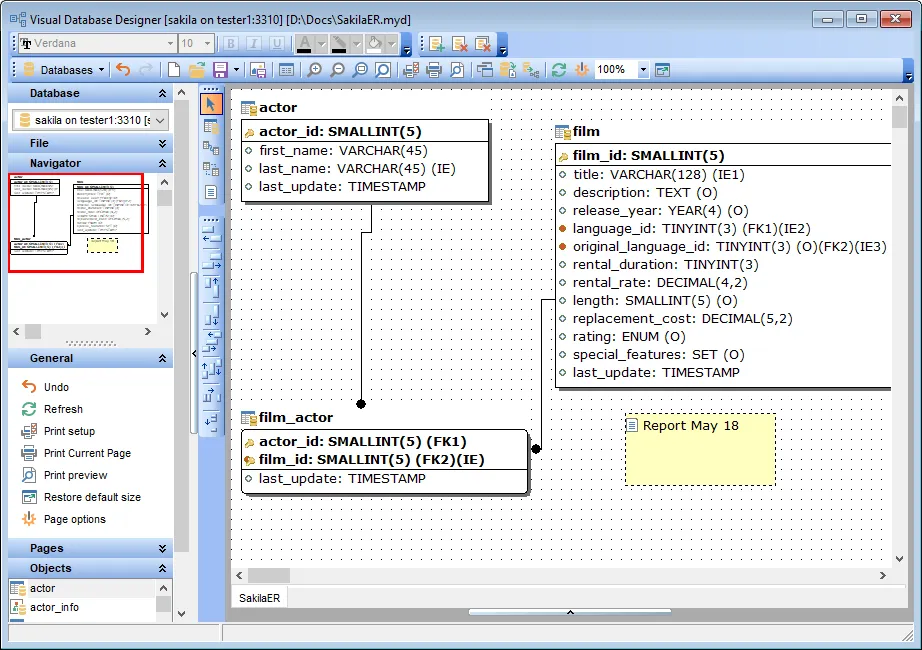This screenshot has height=650, width=922.
Task: Toggle the Bold formatting button
Action: tap(230, 44)
